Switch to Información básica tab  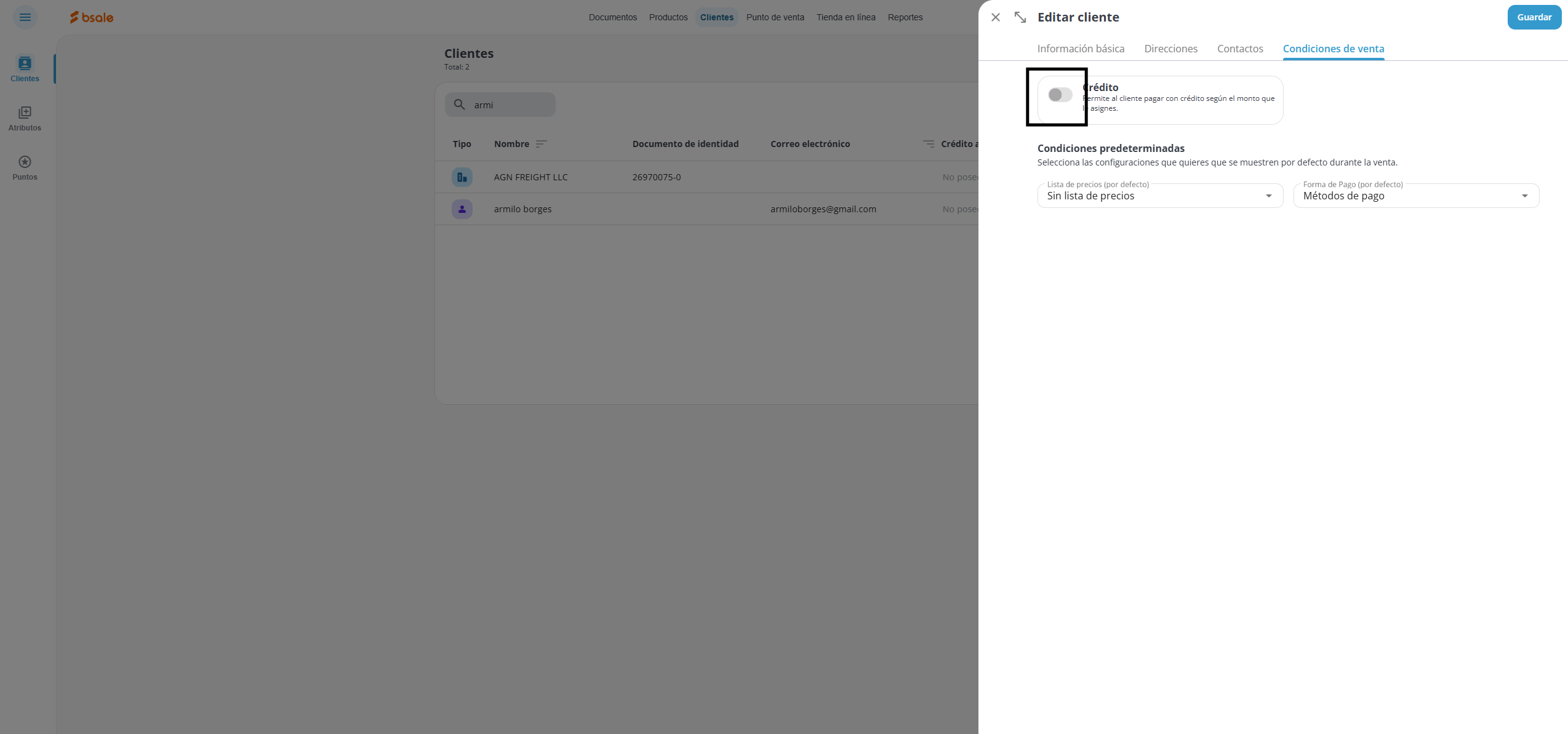tap(1081, 49)
